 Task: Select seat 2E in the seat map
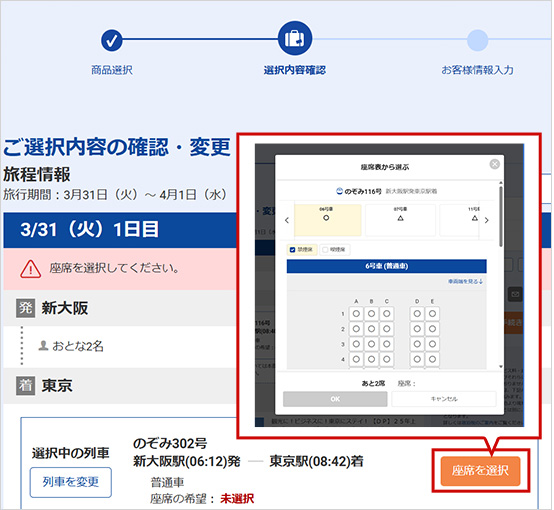(432, 329)
